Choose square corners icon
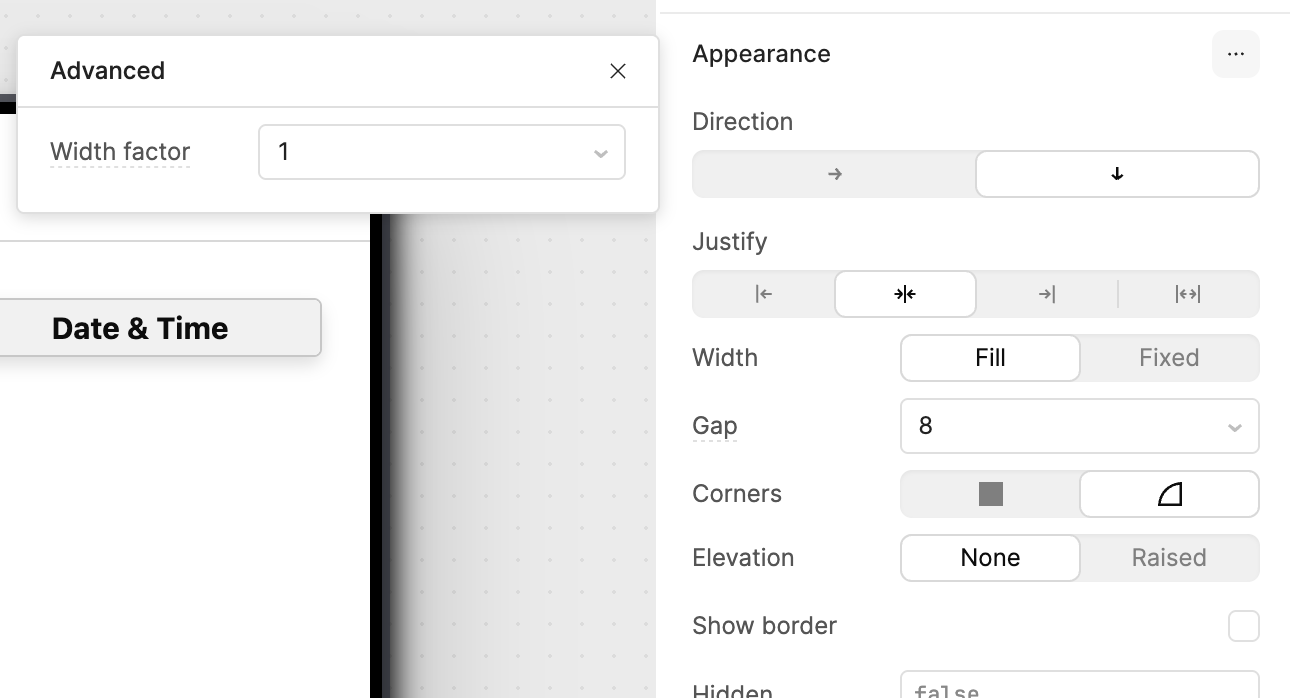 pyautogui.click(x=990, y=494)
